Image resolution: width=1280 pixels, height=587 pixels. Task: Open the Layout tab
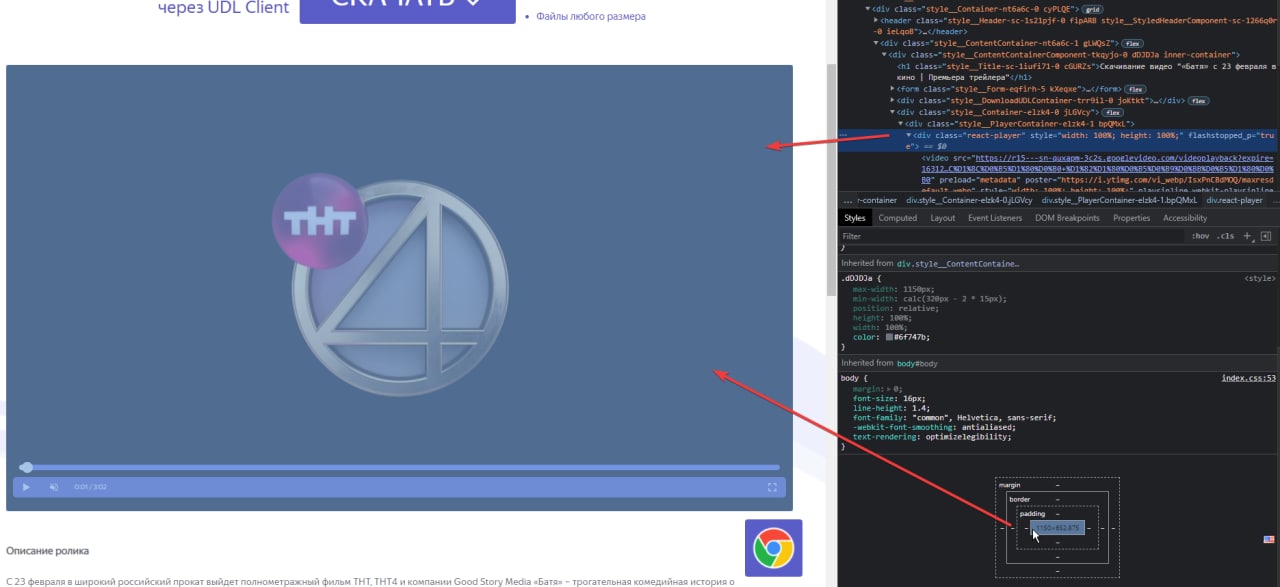[x=942, y=218]
